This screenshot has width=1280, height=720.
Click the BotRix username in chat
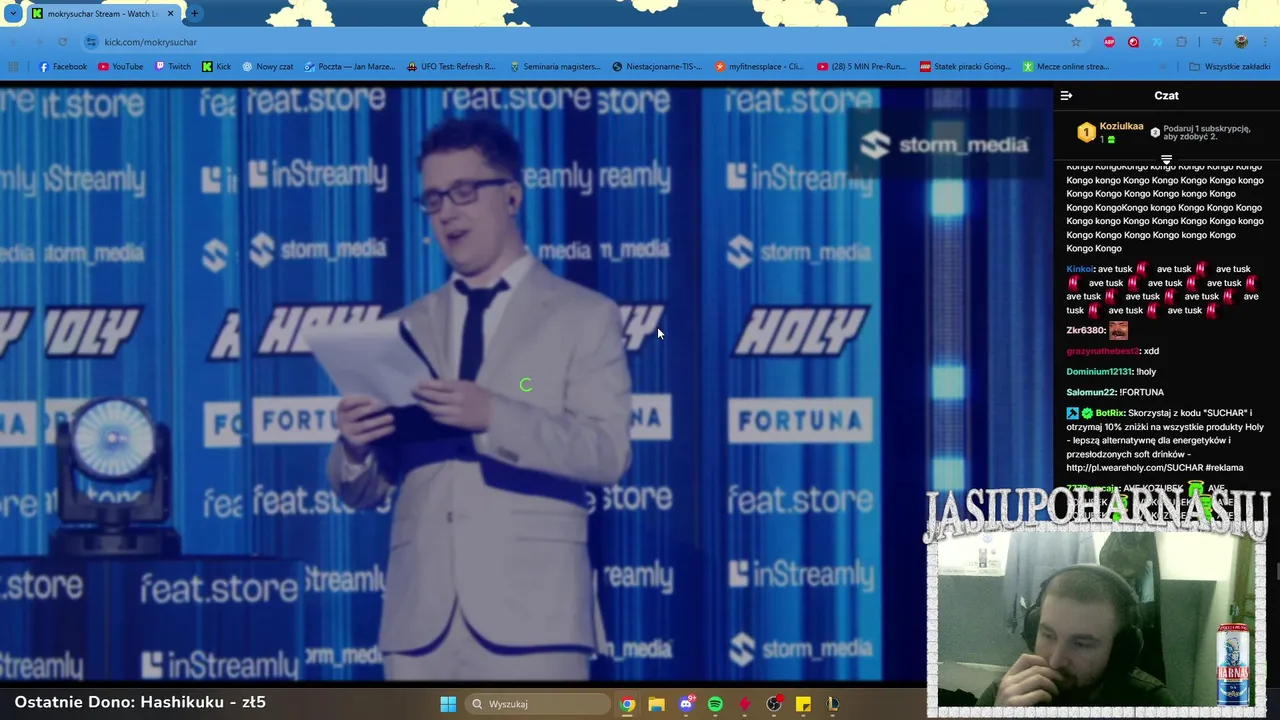tap(1110, 413)
